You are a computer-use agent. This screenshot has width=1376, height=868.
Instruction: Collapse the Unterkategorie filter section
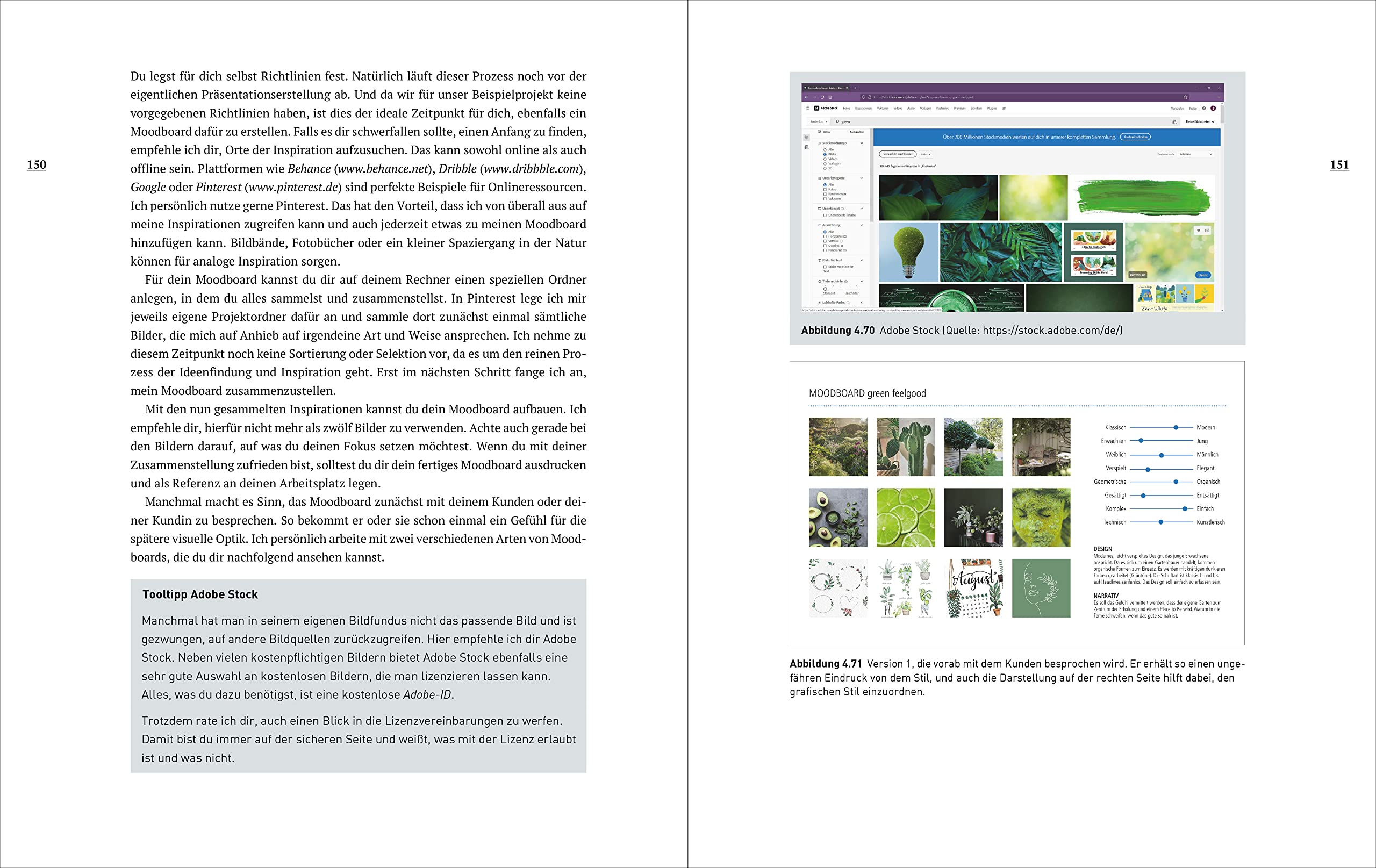pos(862,178)
